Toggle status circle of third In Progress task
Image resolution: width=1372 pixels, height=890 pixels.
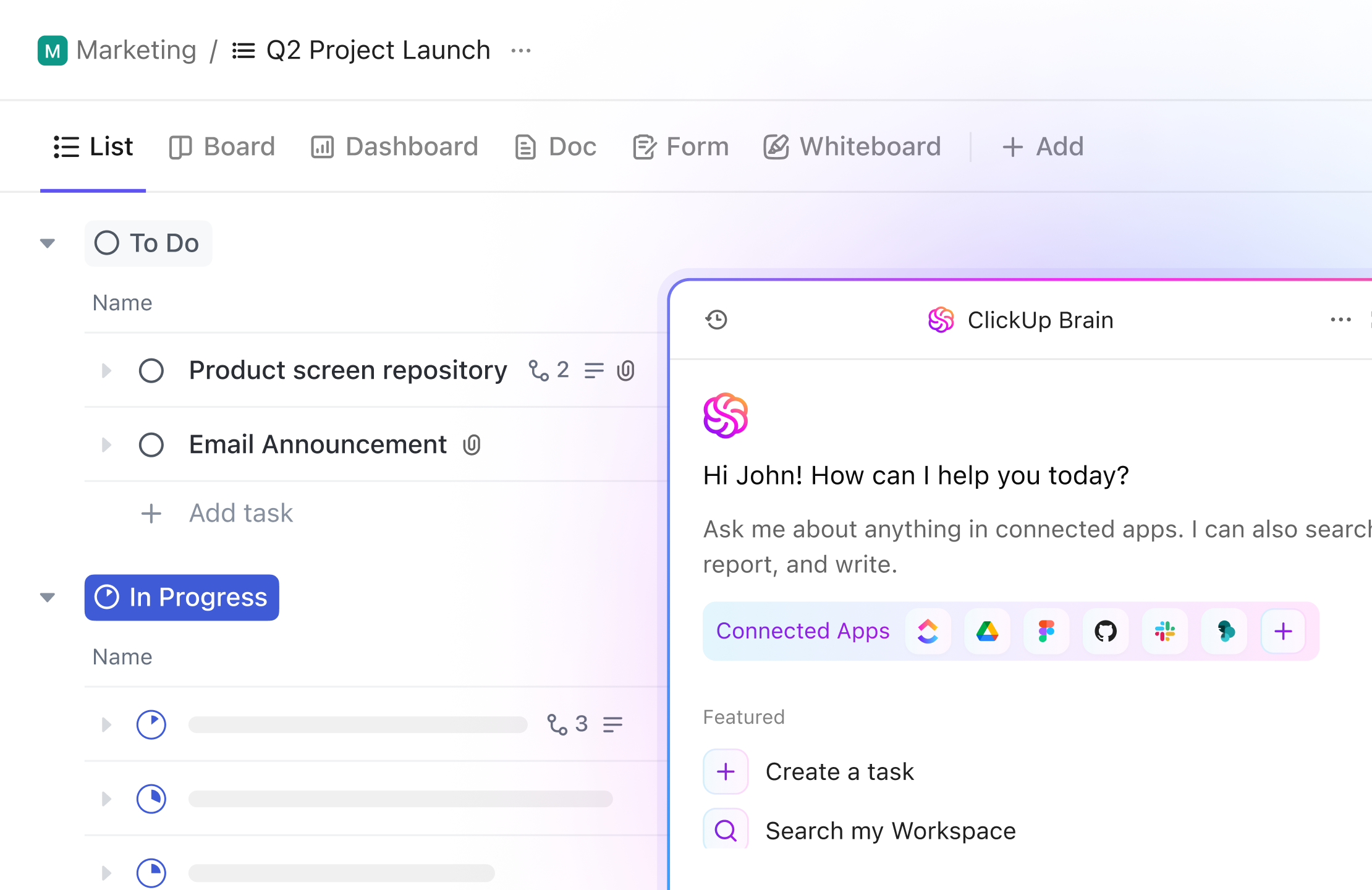[151, 873]
